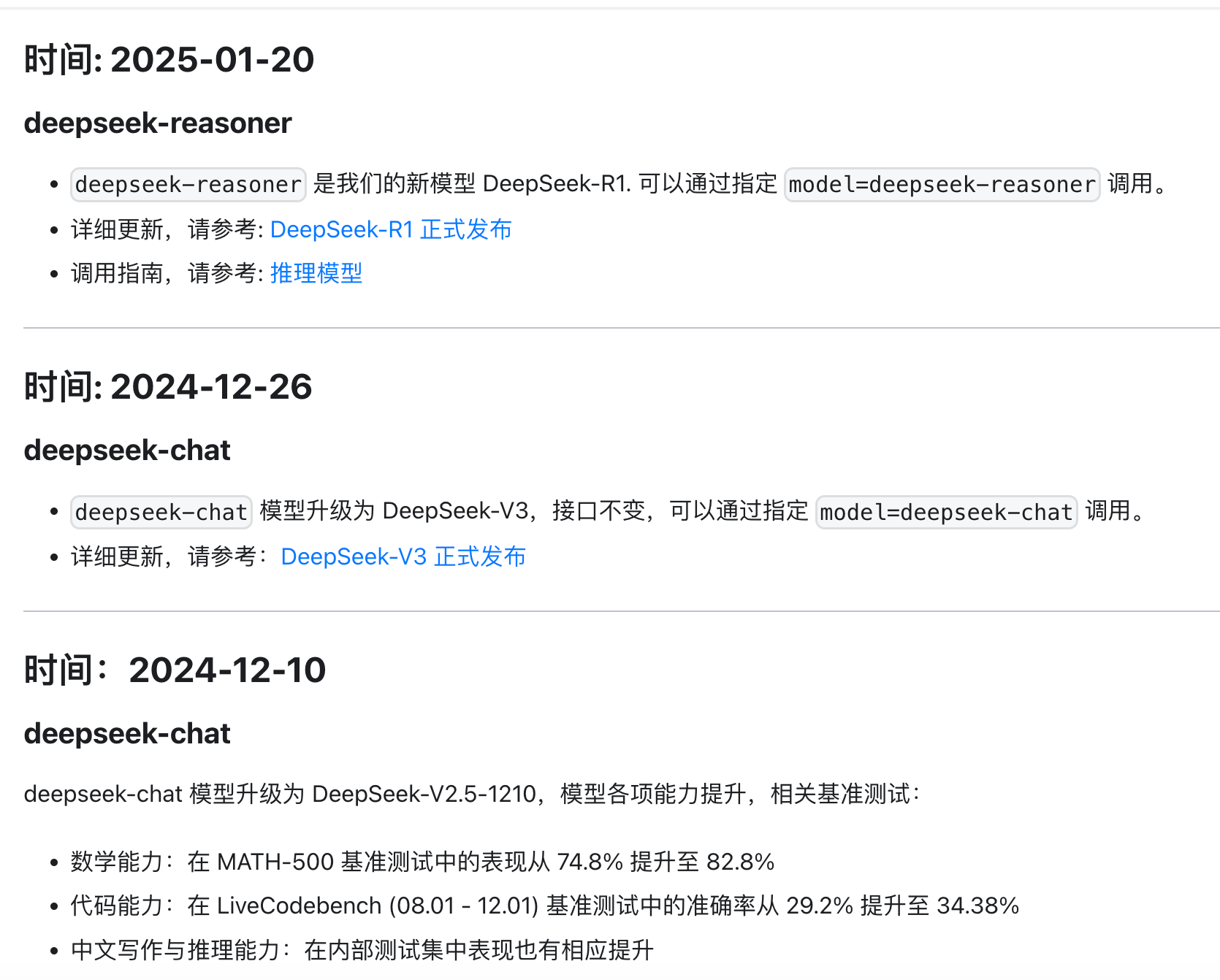Viewport: 1220px width, 980px height.
Task: Click the paragraph mentioning "DeepSeek-V2.5-1210"
Action: tap(473, 794)
